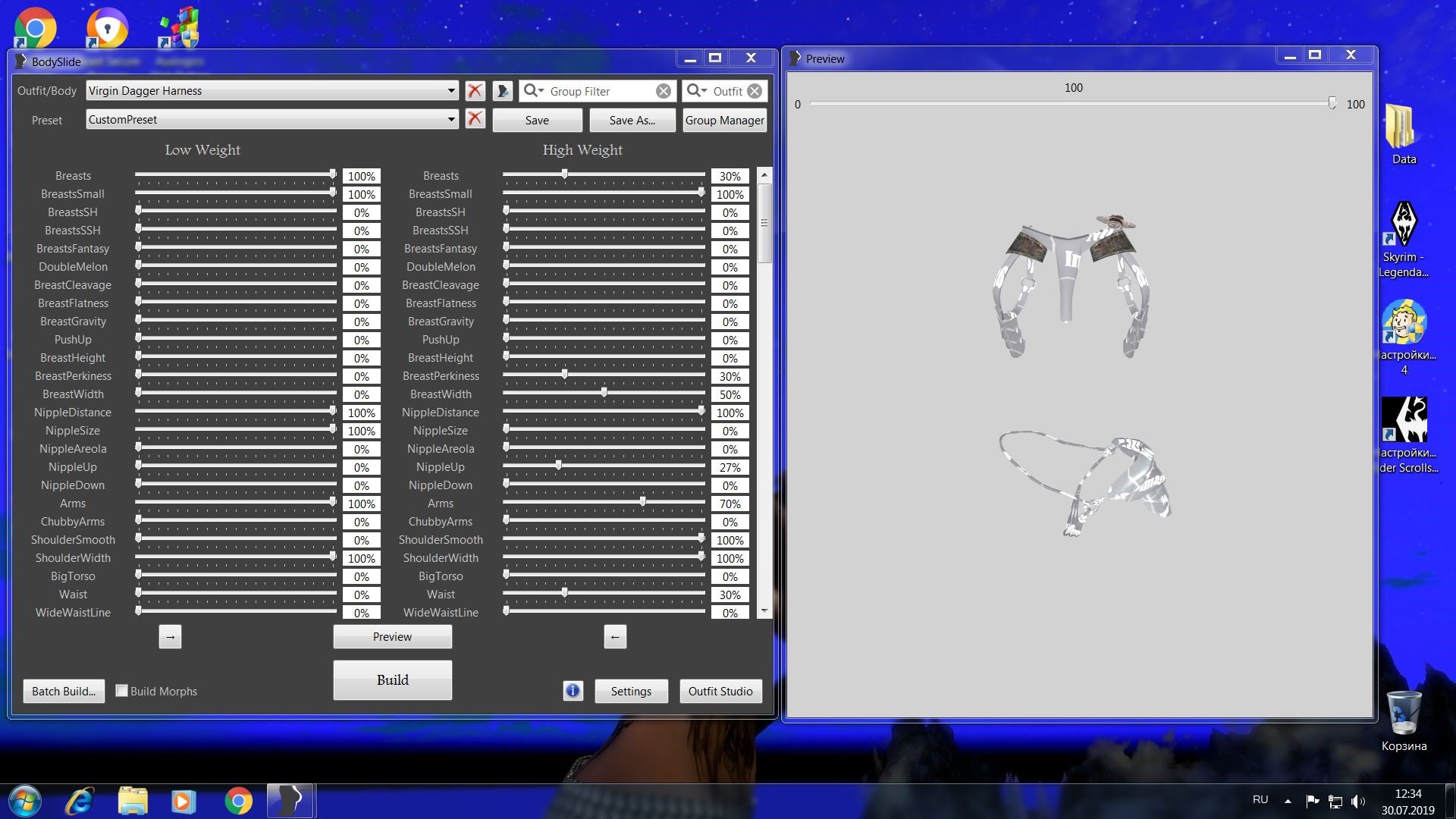Expand the Outfit/Body dropdown
The height and width of the screenshot is (819, 1456).
click(450, 91)
